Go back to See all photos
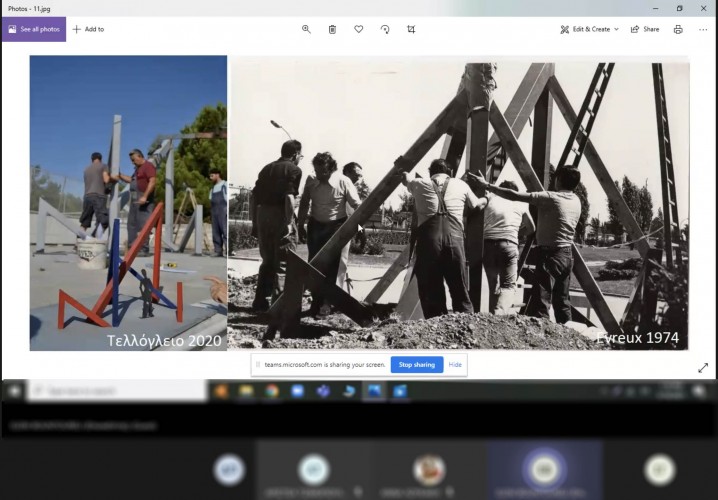Viewport: 718px width, 500px height. point(33,29)
